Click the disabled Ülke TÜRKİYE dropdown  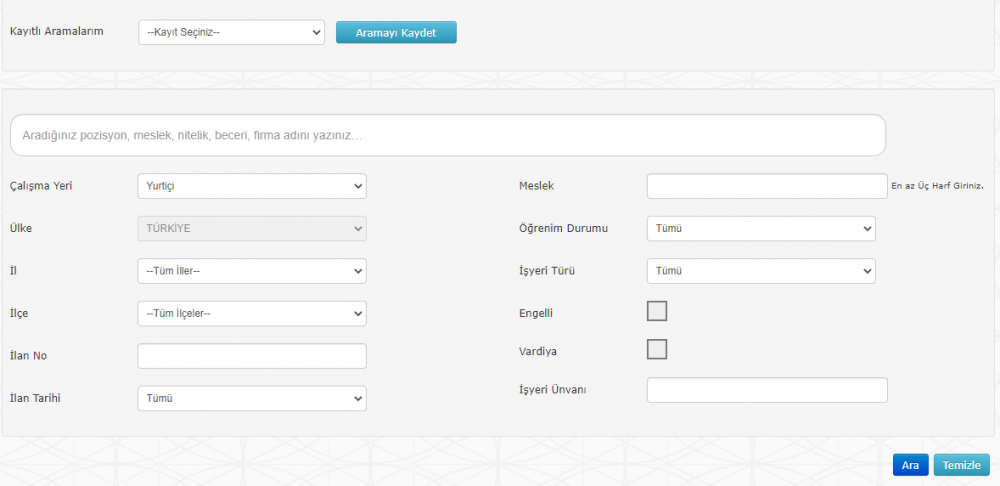(251, 228)
